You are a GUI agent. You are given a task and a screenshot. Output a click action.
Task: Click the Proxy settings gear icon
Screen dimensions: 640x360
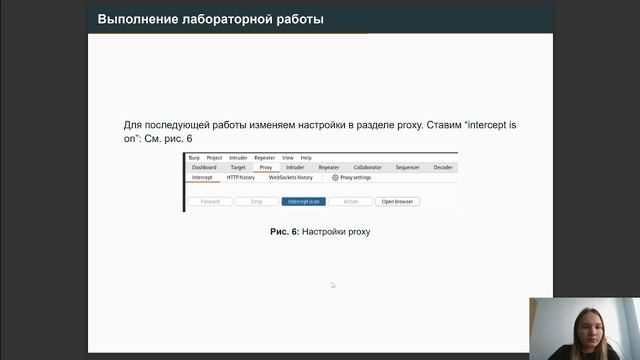click(335, 178)
